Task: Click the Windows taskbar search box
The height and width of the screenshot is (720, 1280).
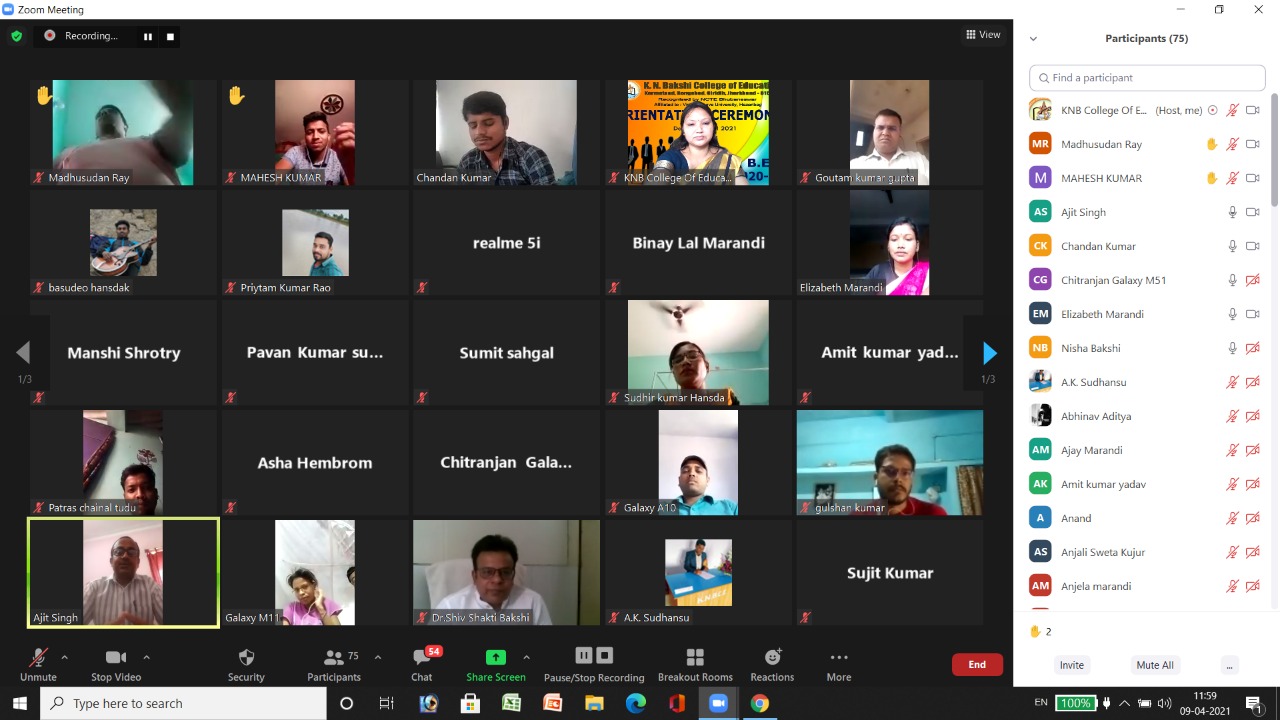Action: coord(183,703)
